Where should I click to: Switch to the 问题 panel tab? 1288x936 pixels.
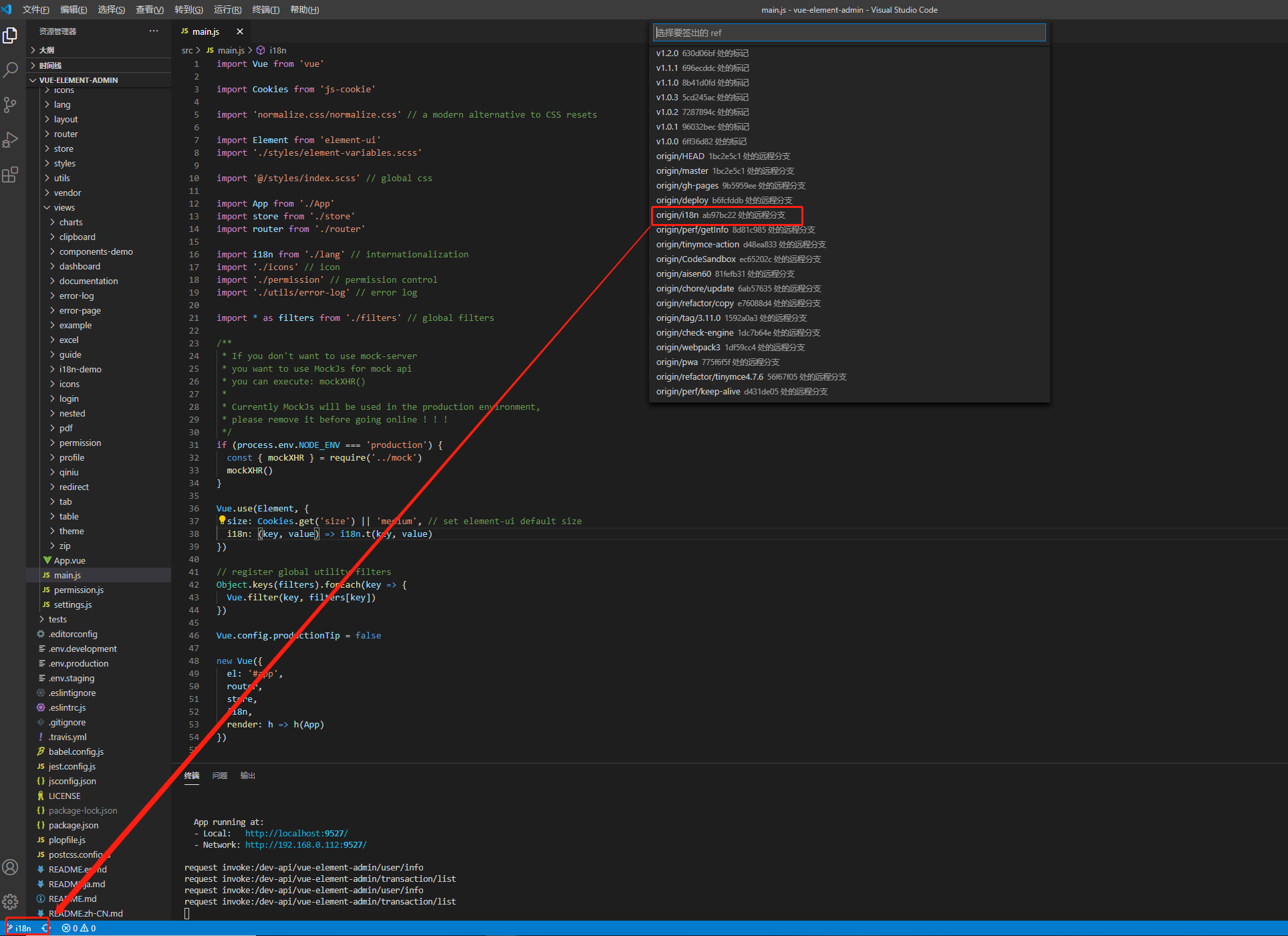pos(219,776)
